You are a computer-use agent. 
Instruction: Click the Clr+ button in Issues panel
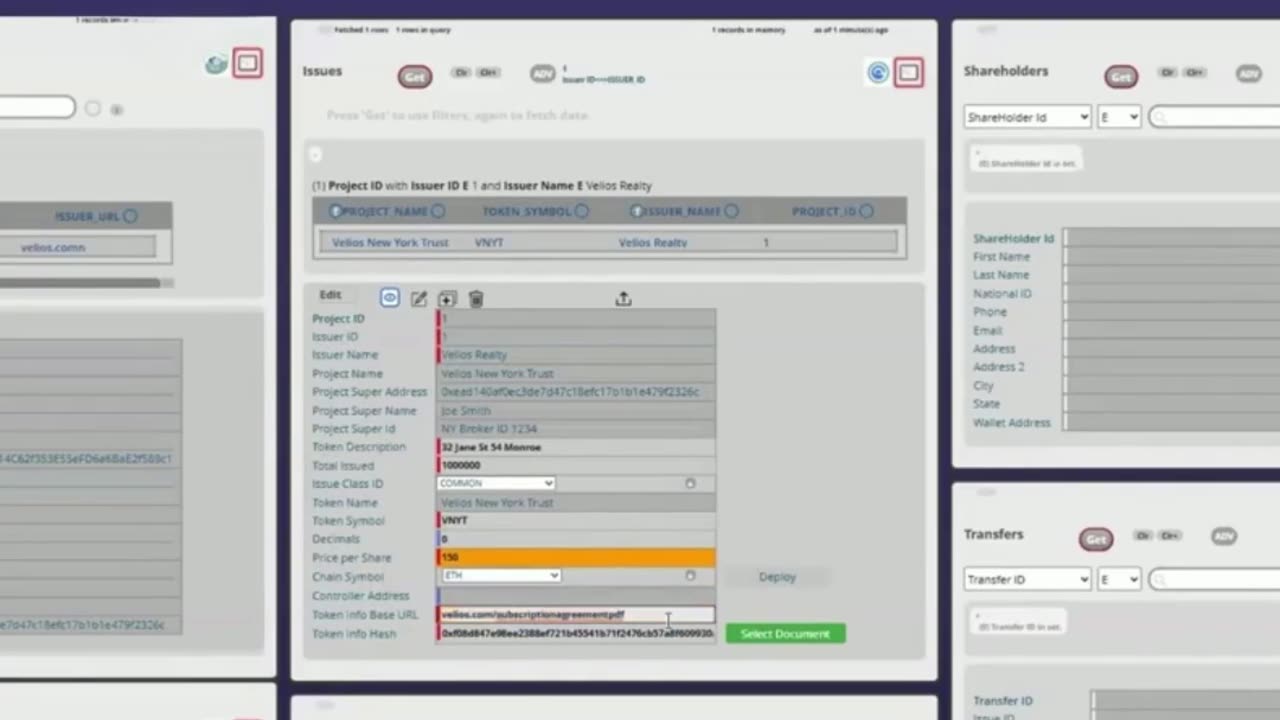point(488,73)
